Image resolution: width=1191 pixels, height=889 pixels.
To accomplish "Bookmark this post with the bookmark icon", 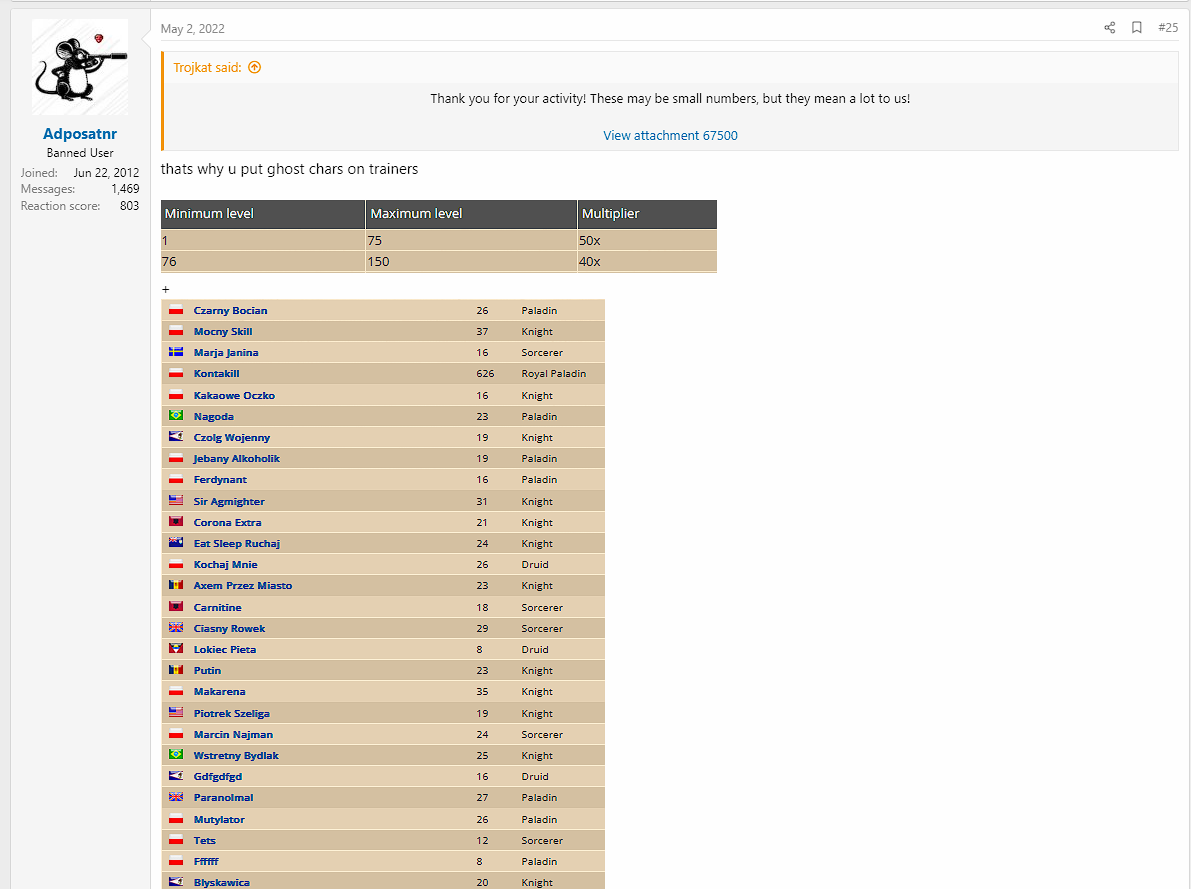I will pyautogui.click(x=1137, y=28).
